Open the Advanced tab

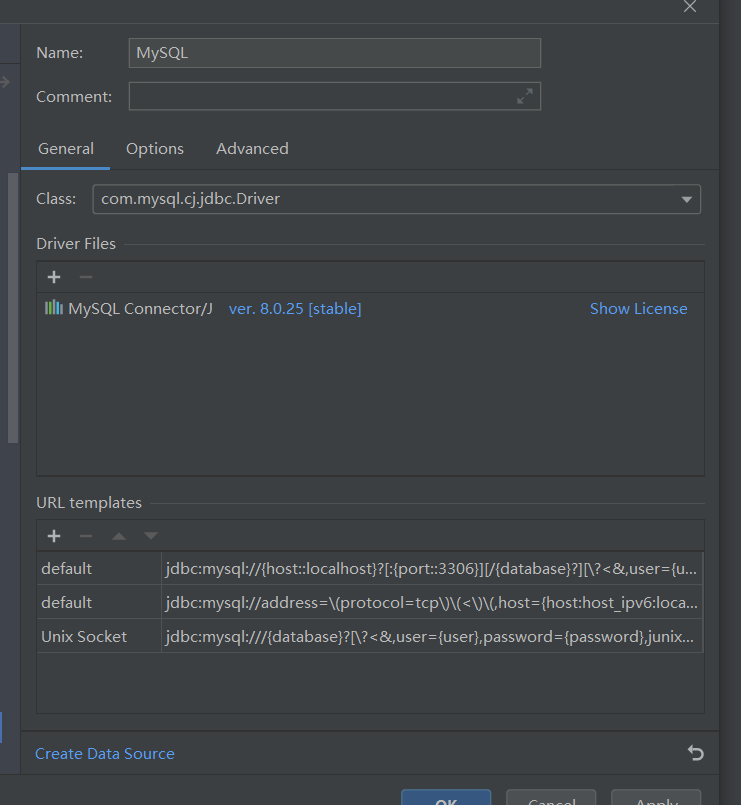click(x=251, y=148)
